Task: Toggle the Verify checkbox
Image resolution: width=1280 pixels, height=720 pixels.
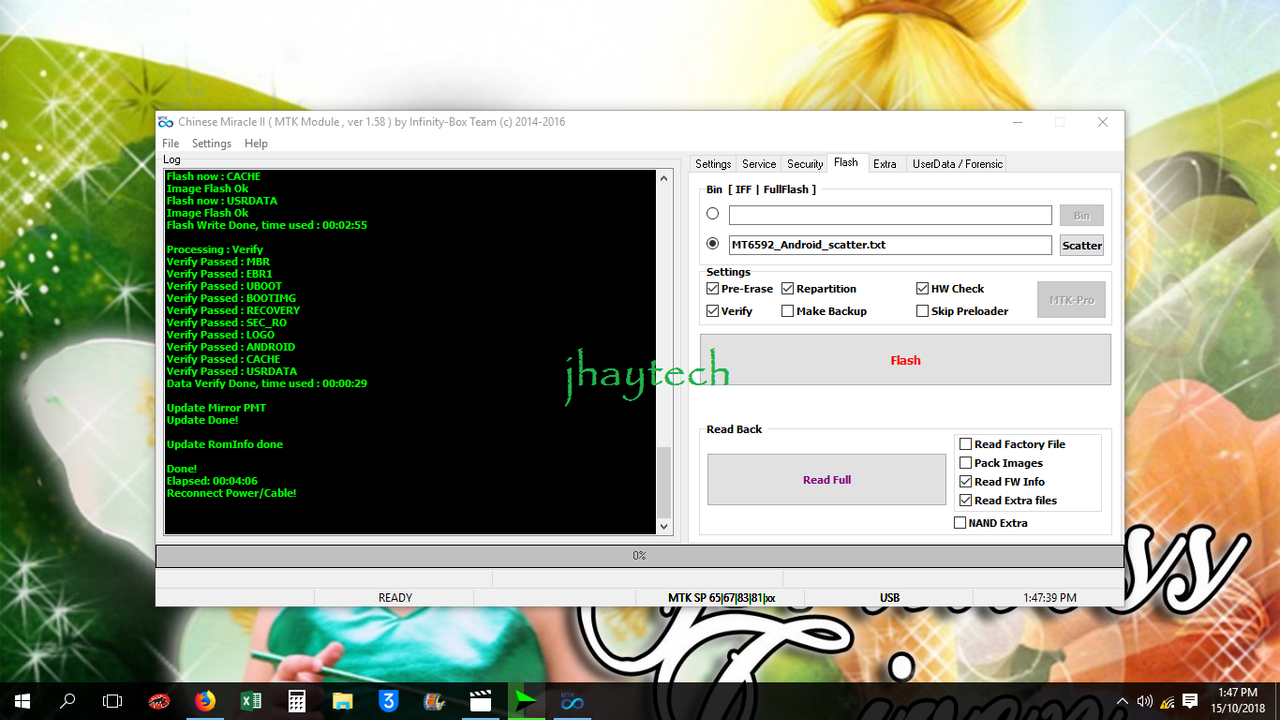Action: 713,311
